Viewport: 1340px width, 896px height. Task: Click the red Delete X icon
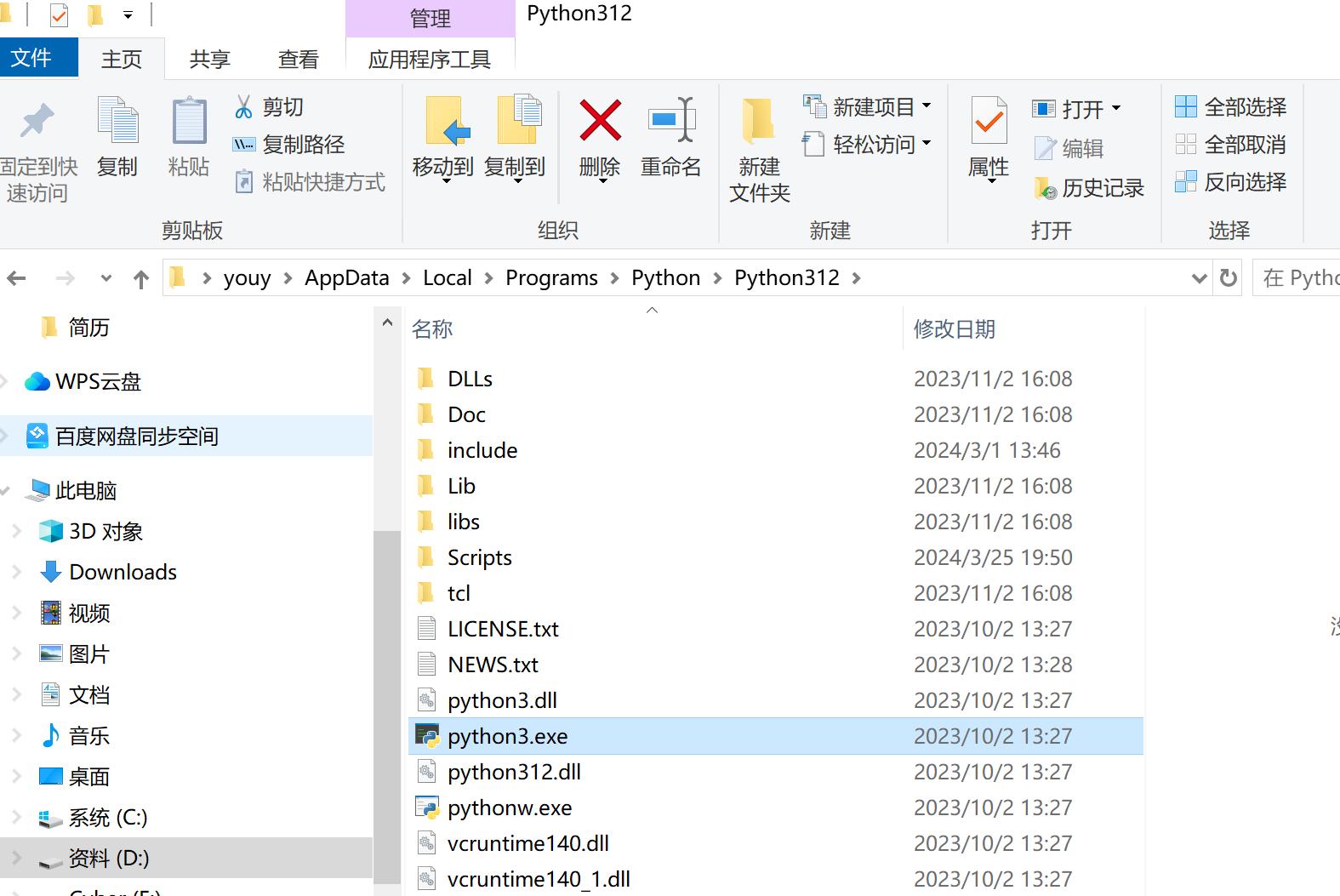pyautogui.click(x=600, y=120)
